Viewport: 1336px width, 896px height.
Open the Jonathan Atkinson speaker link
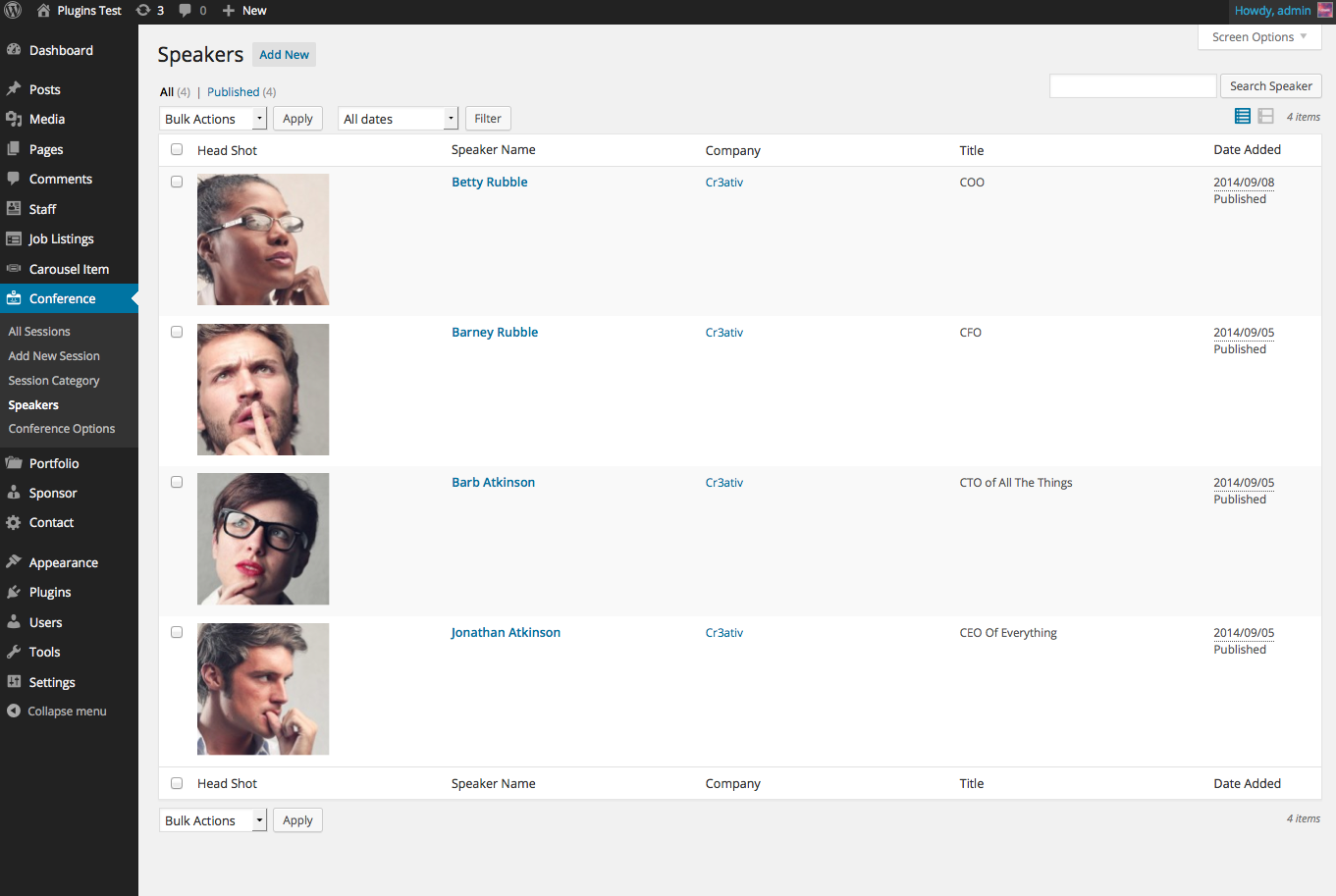pyautogui.click(x=506, y=633)
